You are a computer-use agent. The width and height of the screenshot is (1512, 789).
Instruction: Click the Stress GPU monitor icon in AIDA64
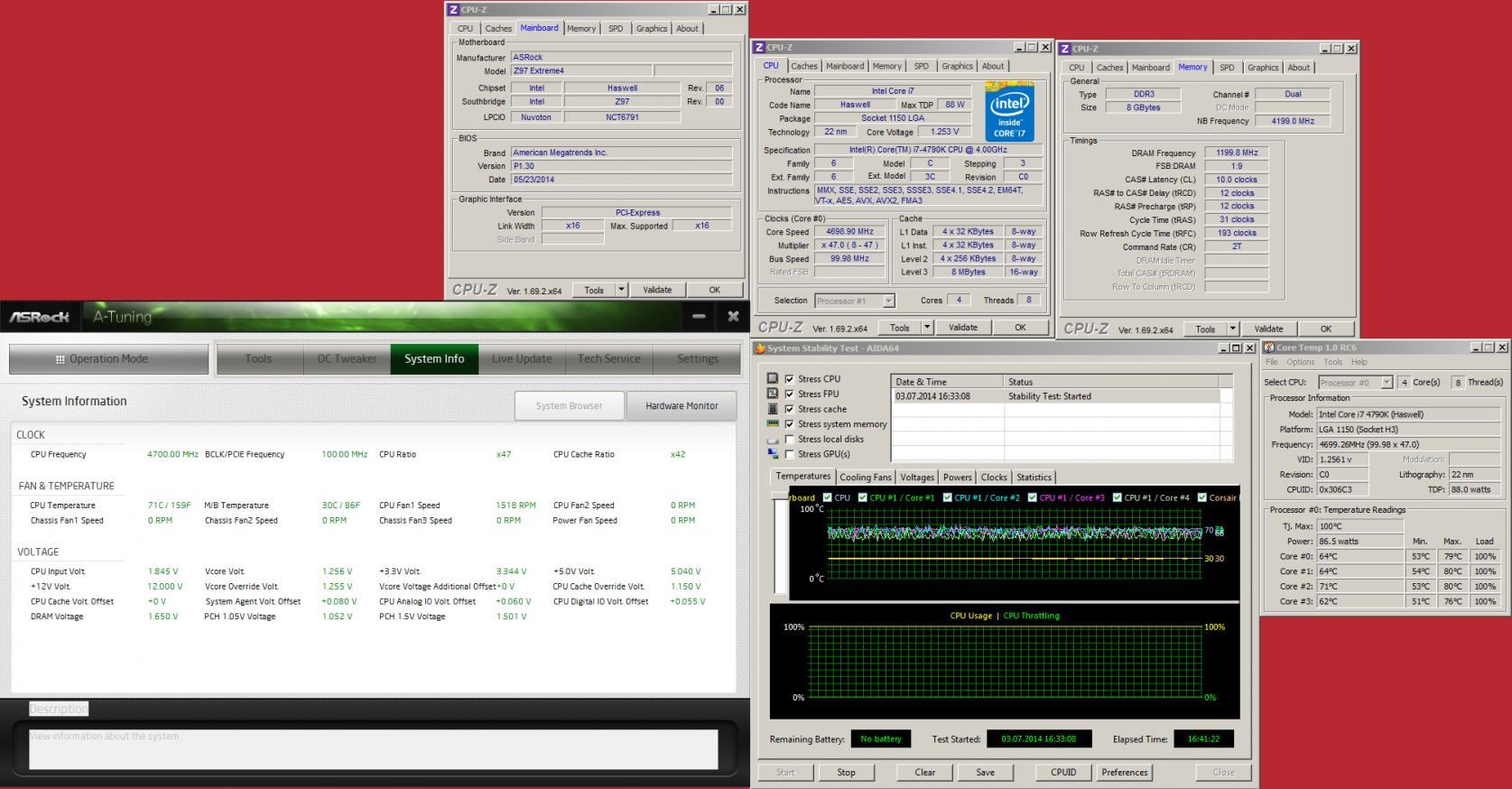(x=773, y=454)
